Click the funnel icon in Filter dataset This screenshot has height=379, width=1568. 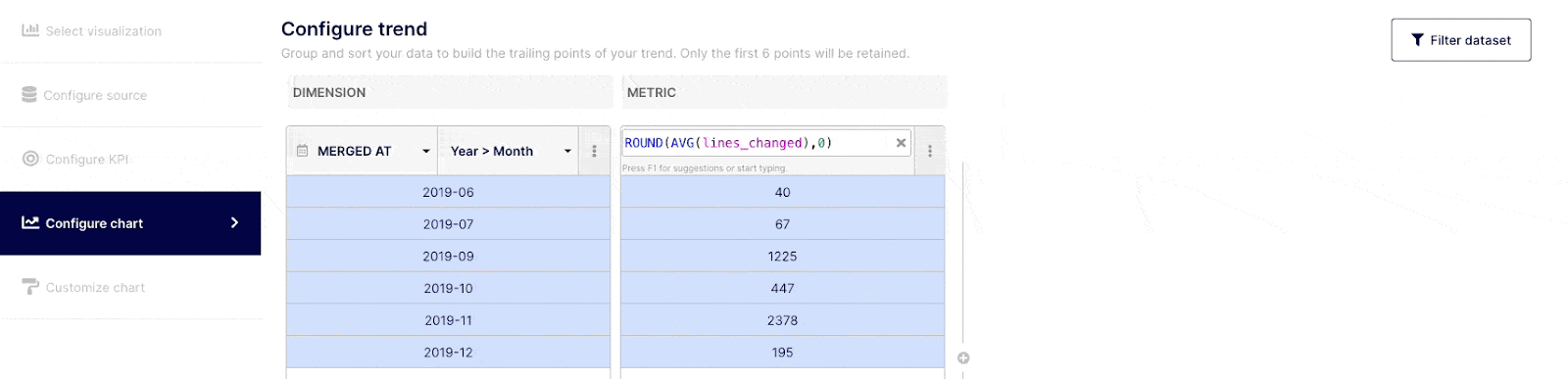(1417, 40)
